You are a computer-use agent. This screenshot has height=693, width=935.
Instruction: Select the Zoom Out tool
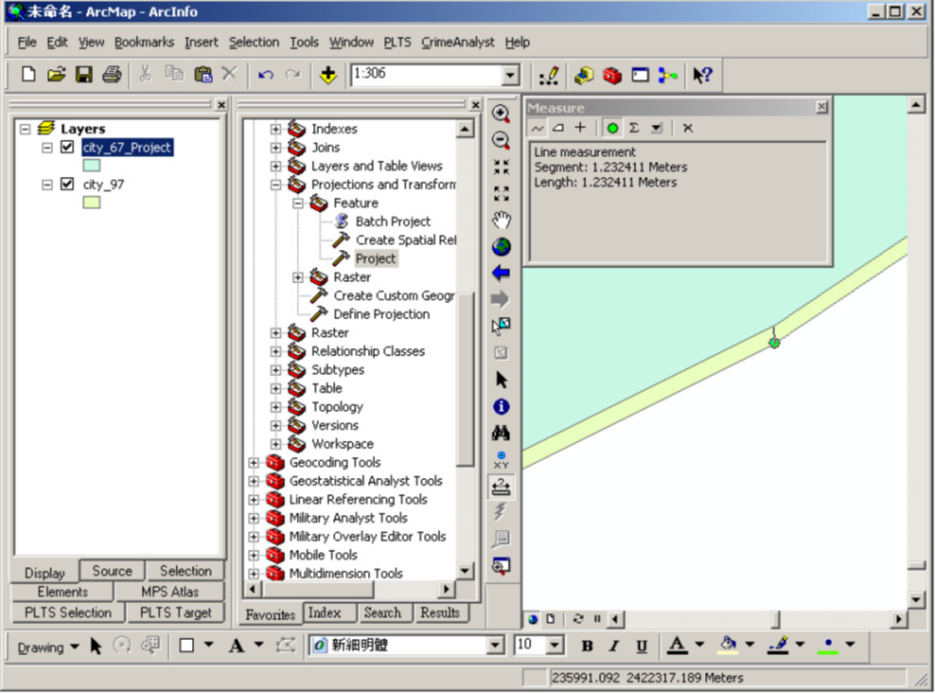tap(501, 140)
